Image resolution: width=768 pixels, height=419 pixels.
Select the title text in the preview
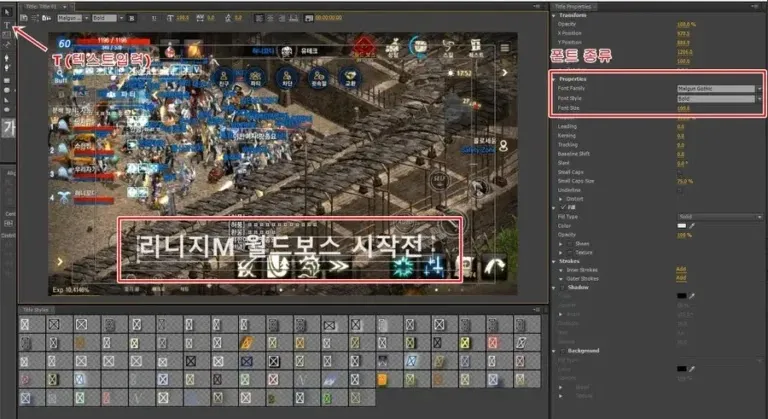(x=283, y=246)
